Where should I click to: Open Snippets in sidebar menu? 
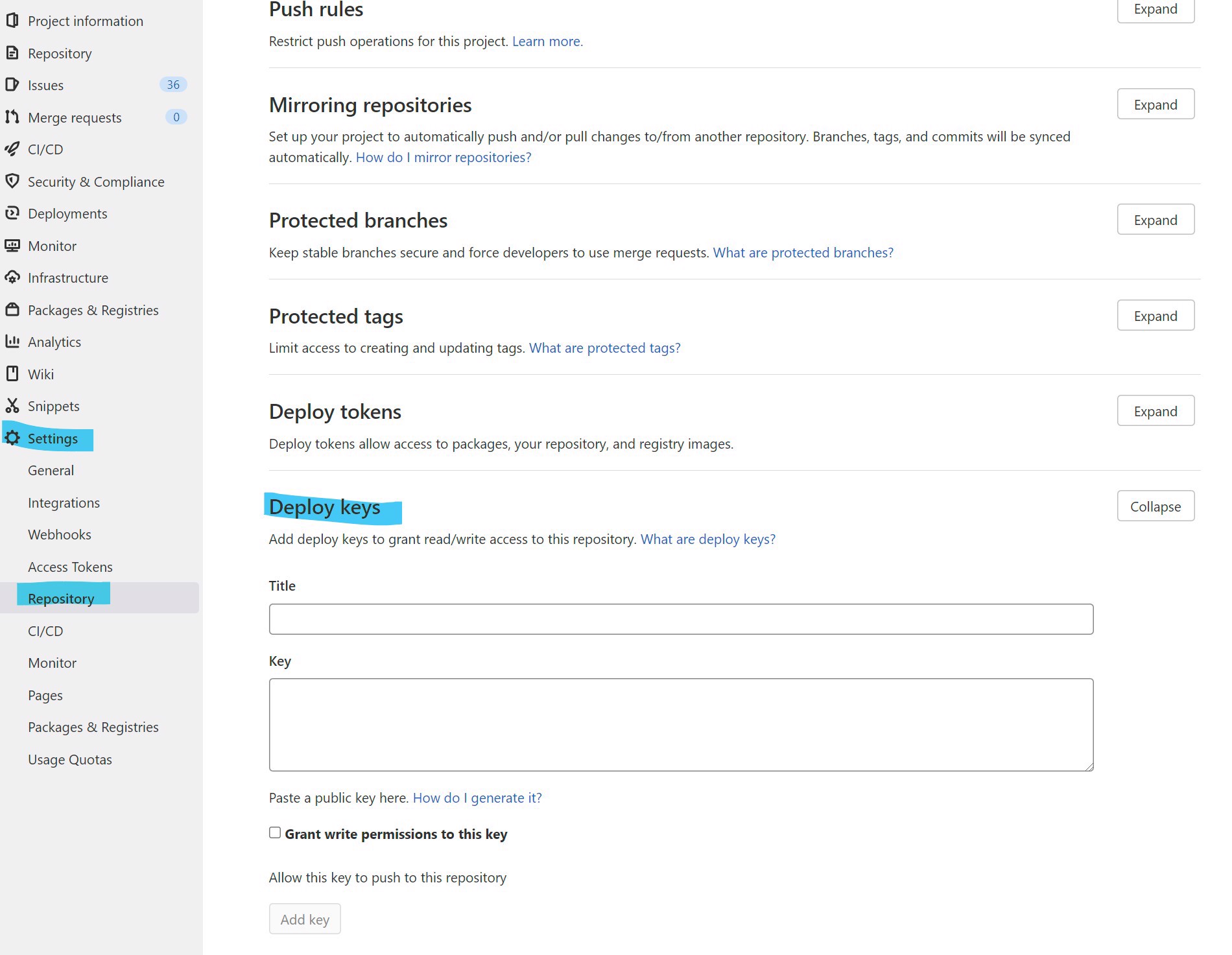(x=54, y=406)
